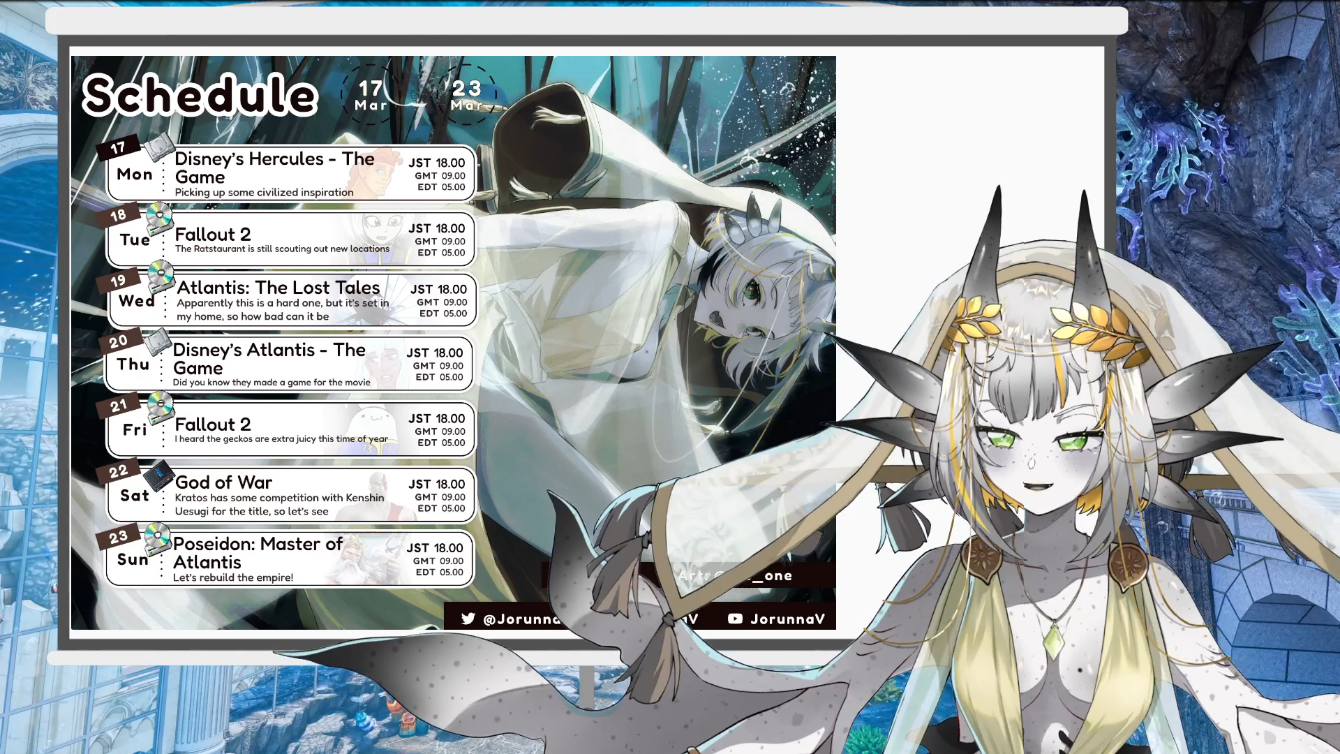Click the "God of War" title
Screen dimensions: 1340x754
[x=223, y=482]
